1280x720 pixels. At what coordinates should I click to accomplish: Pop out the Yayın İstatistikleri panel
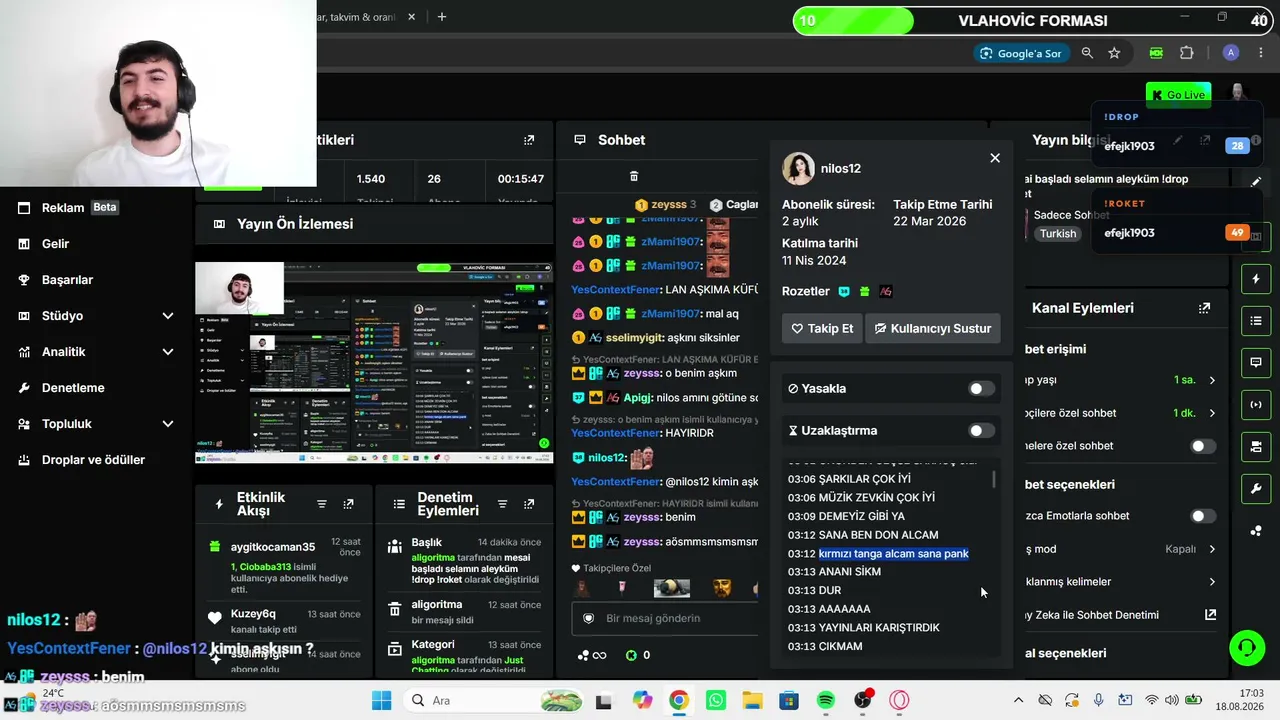click(x=529, y=140)
